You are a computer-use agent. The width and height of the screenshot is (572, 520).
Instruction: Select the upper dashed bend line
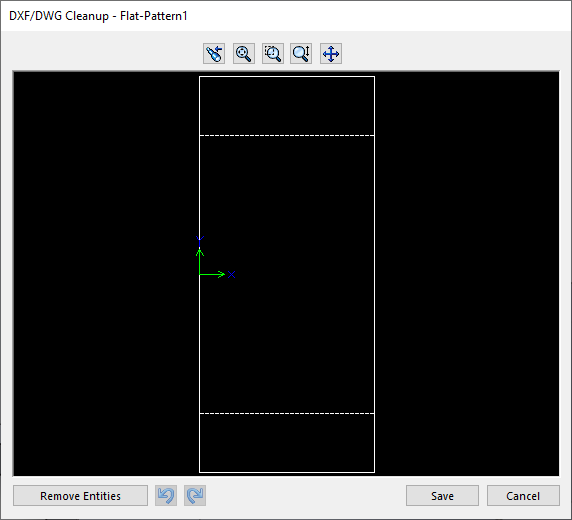click(x=287, y=135)
